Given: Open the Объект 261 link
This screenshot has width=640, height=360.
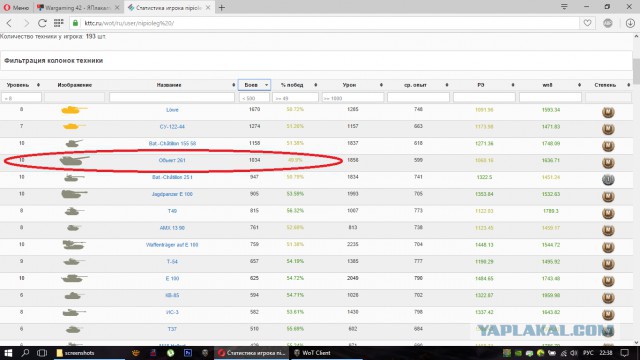Looking at the screenshot, I should pos(172,160).
